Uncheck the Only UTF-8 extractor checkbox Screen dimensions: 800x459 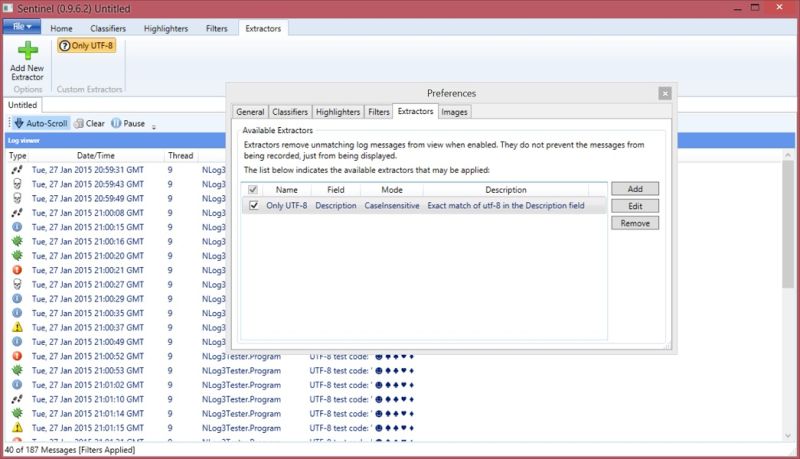pos(254,206)
